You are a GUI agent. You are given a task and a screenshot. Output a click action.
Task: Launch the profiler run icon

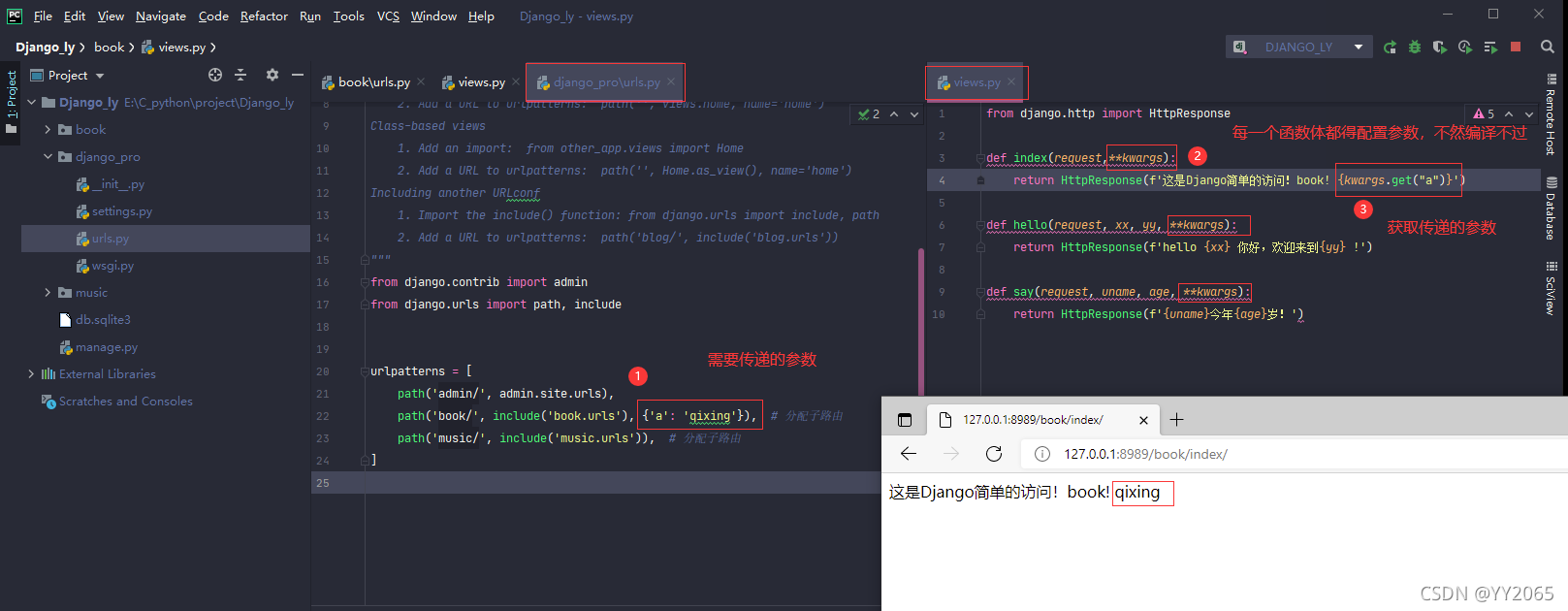click(1465, 47)
